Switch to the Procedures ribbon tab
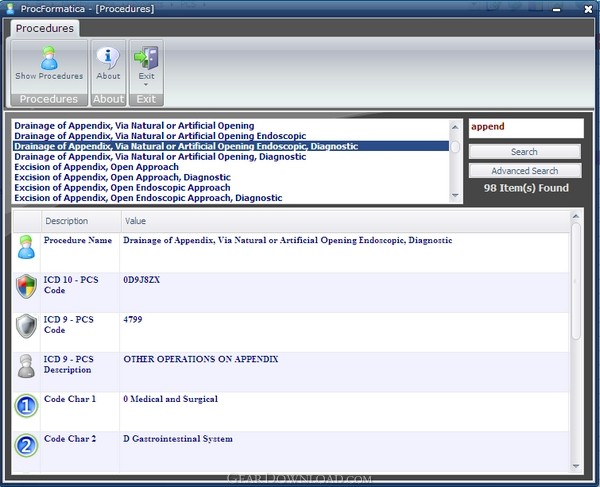The height and width of the screenshot is (487, 600). click(x=45, y=28)
